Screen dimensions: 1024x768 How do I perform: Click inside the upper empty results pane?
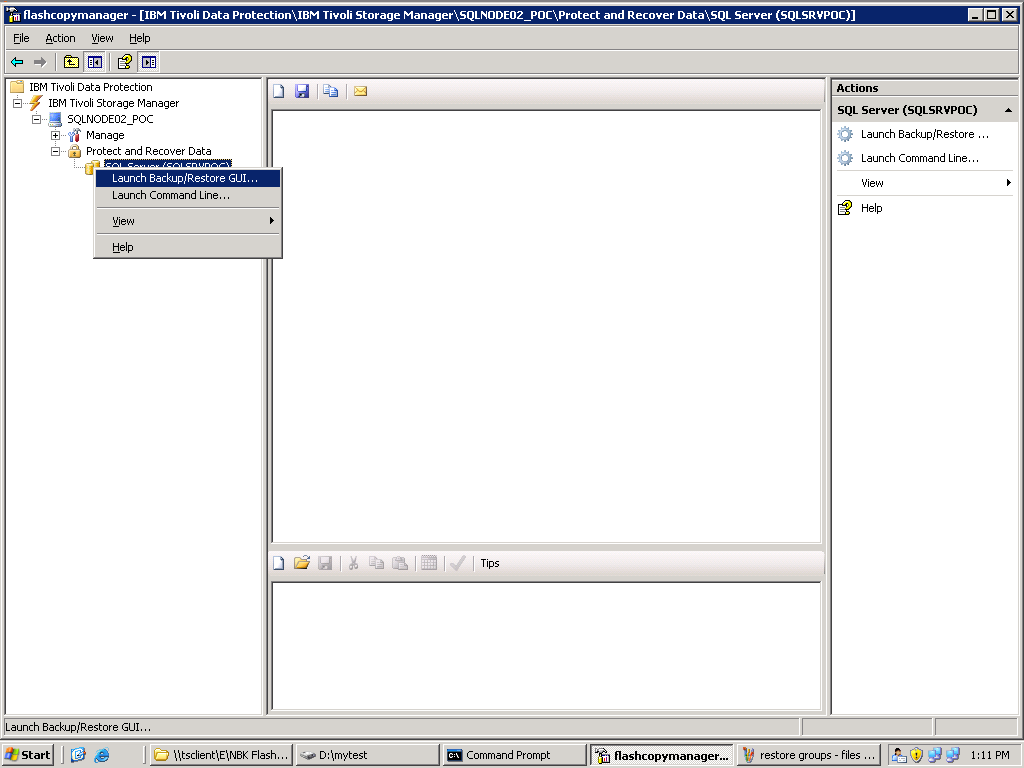546,327
